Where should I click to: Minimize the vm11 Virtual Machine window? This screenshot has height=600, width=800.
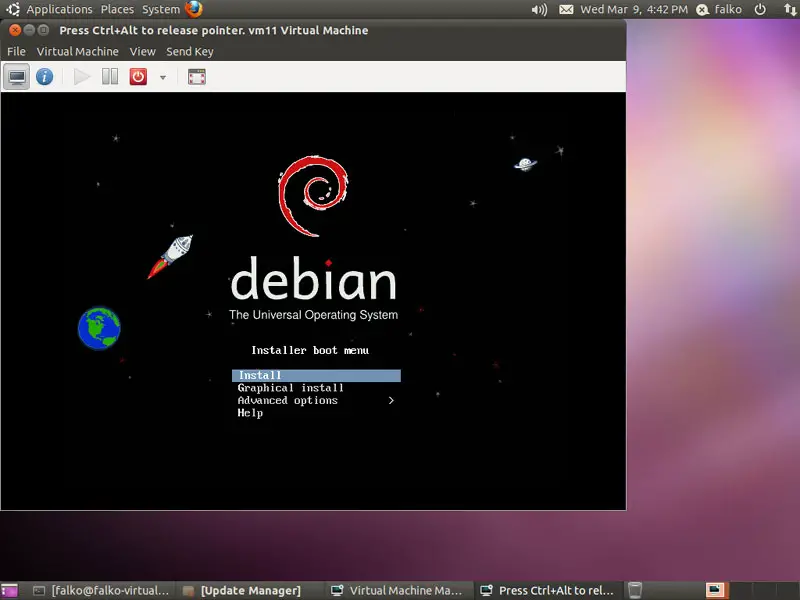click(30, 30)
